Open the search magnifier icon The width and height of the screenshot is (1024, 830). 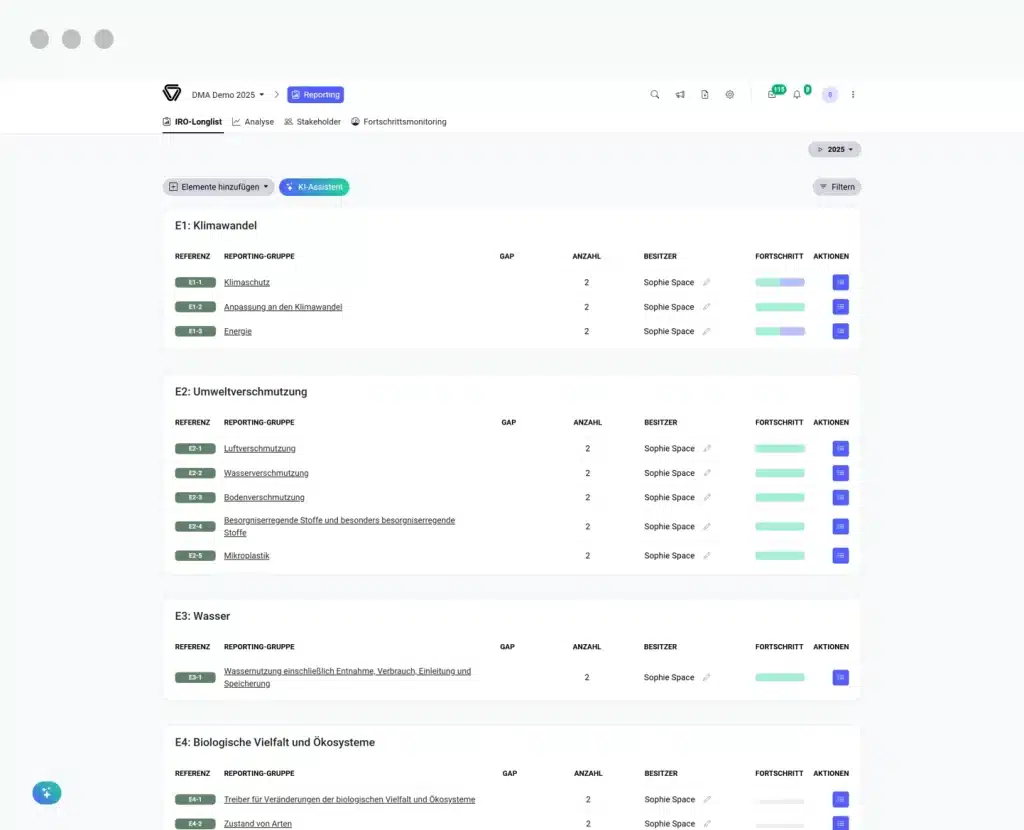[654, 95]
